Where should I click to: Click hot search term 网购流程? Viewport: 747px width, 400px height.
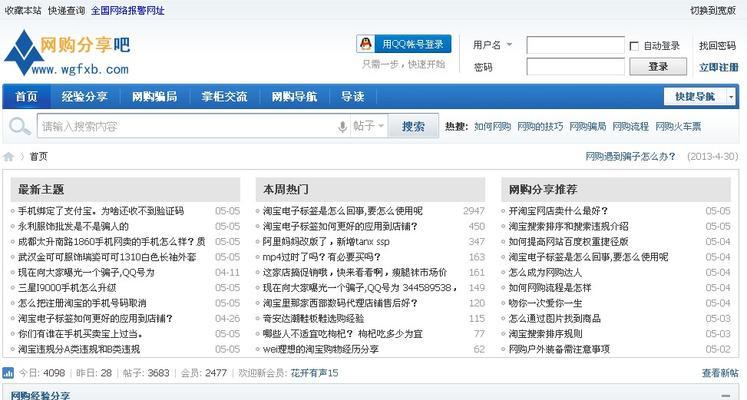pyautogui.click(x=630, y=127)
